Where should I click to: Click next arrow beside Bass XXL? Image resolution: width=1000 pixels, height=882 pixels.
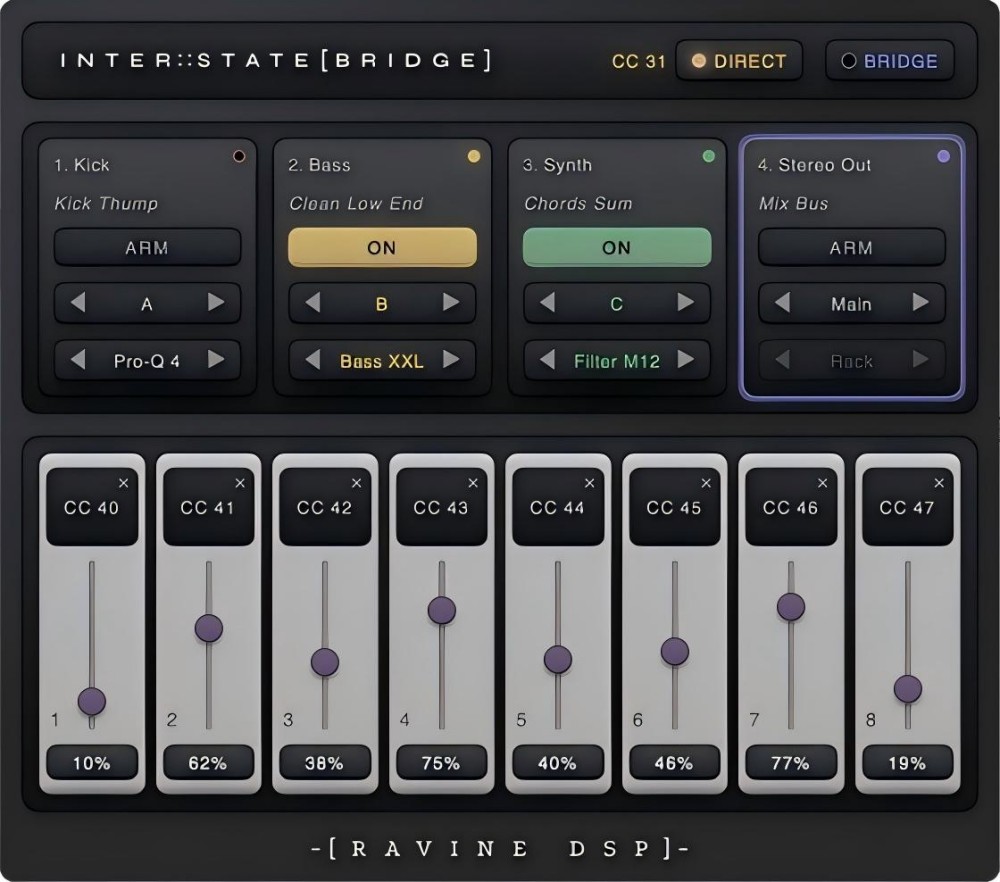[451, 360]
